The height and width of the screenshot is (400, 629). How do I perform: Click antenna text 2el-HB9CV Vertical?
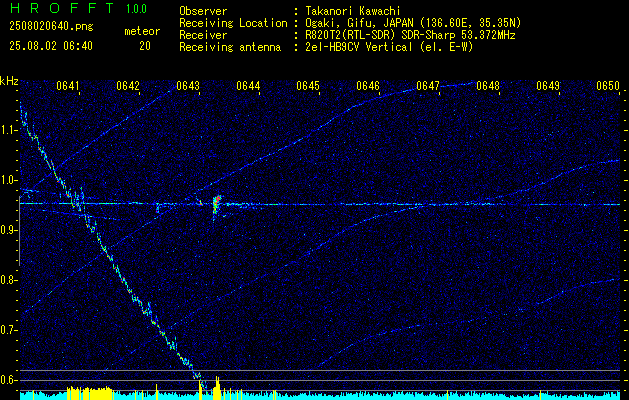357,47
